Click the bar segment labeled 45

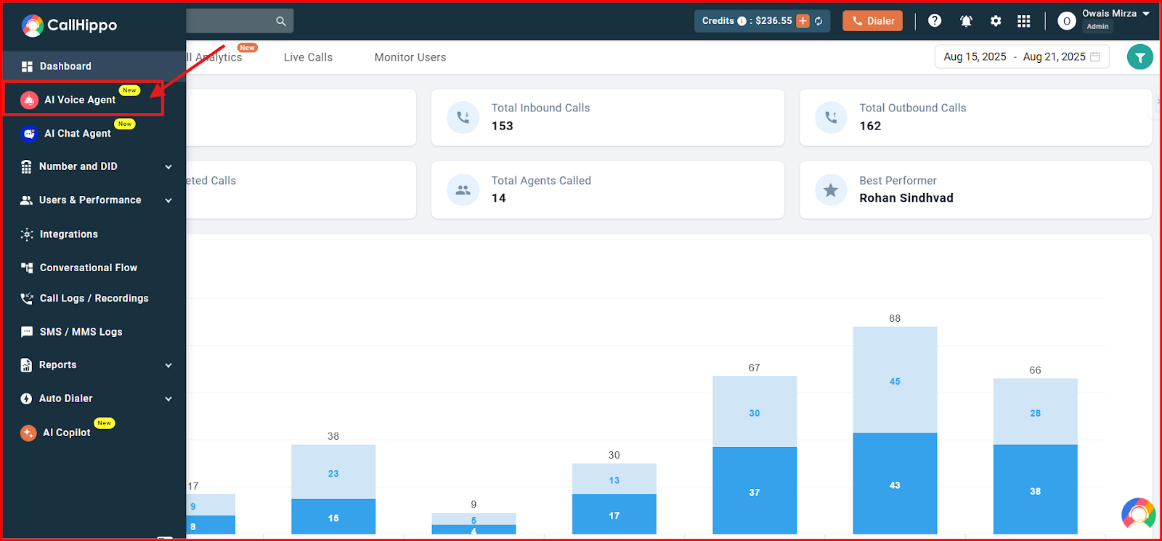coord(894,380)
